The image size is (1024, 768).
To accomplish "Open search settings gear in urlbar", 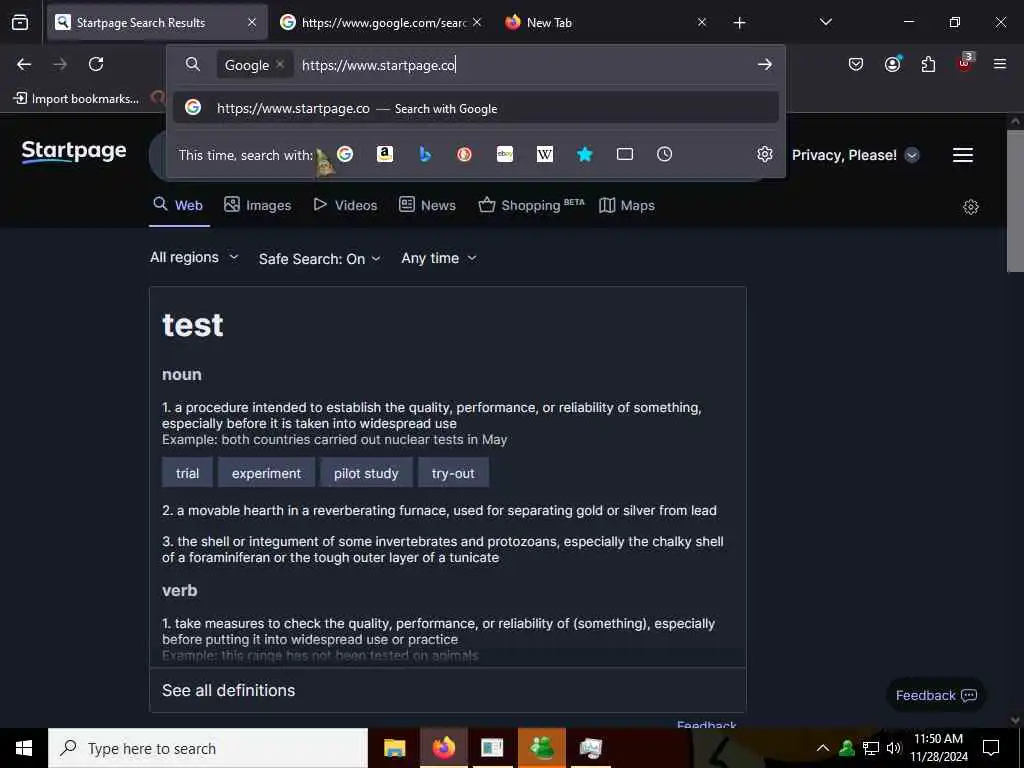I will (765, 154).
